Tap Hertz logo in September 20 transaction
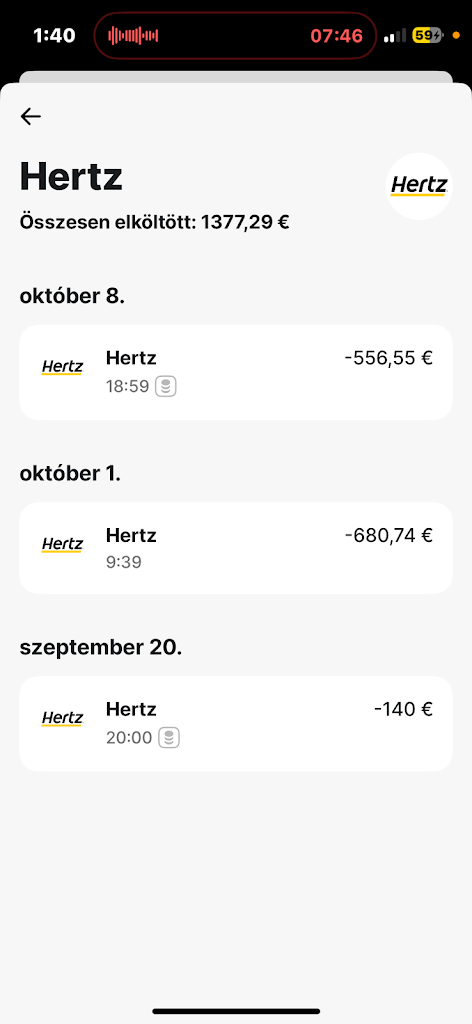The image size is (472, 1024). click(x=63, y=718)
